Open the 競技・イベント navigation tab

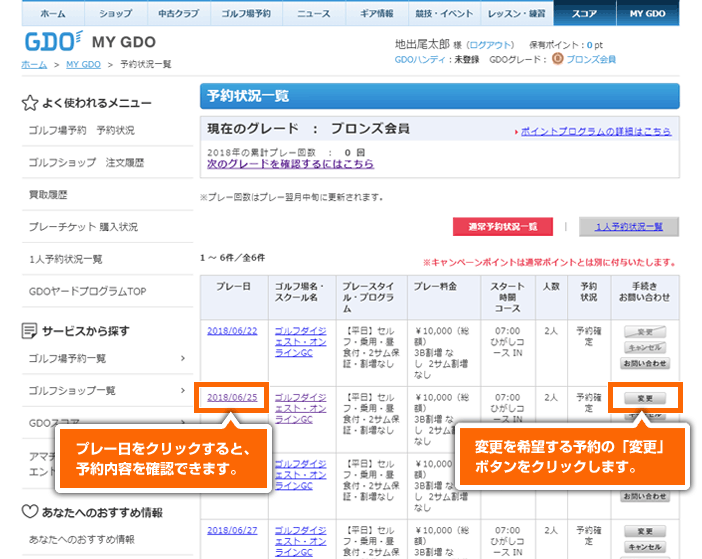(444, 13)
